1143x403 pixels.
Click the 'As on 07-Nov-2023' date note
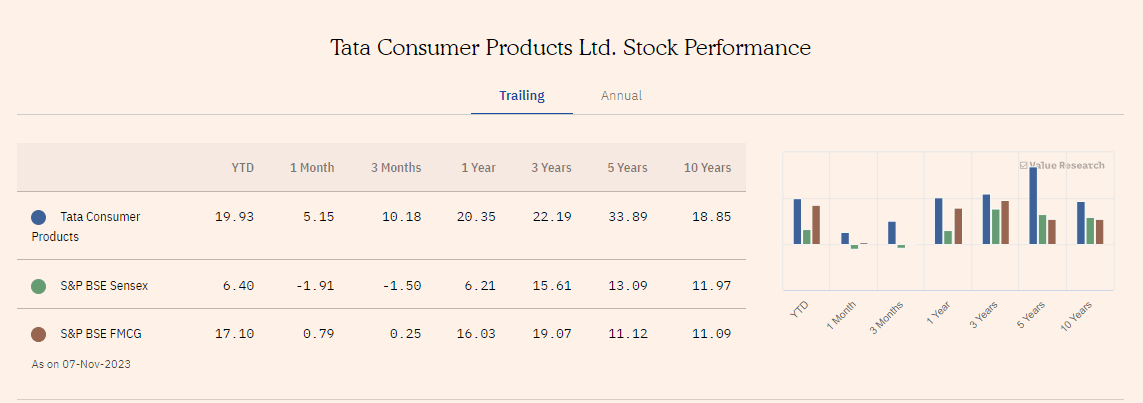coord(81,364)
